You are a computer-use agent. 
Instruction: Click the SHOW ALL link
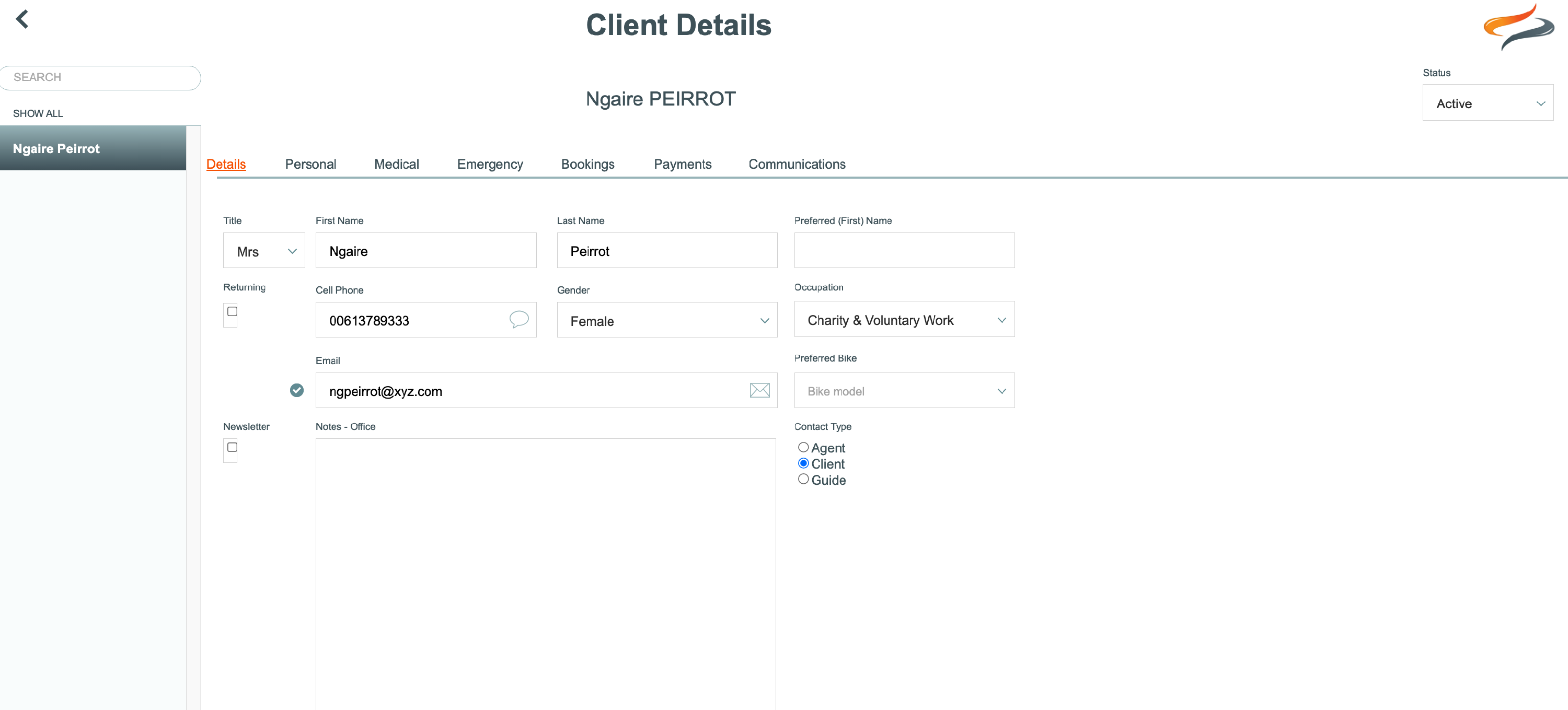(x=38, y=113)
